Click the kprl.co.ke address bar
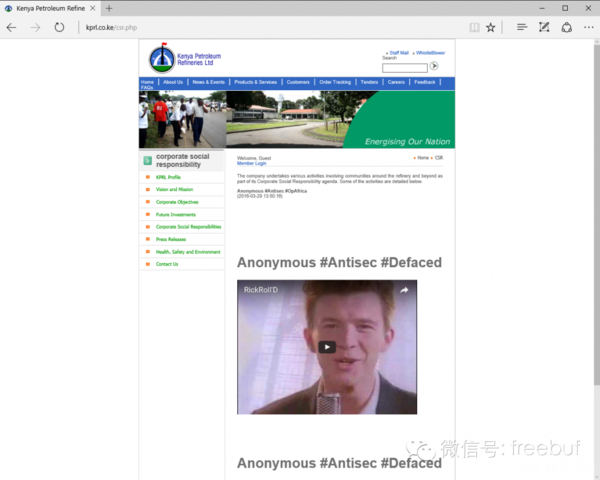The width and height of the screenshot is (600, 480). click(x=268, y=27)
